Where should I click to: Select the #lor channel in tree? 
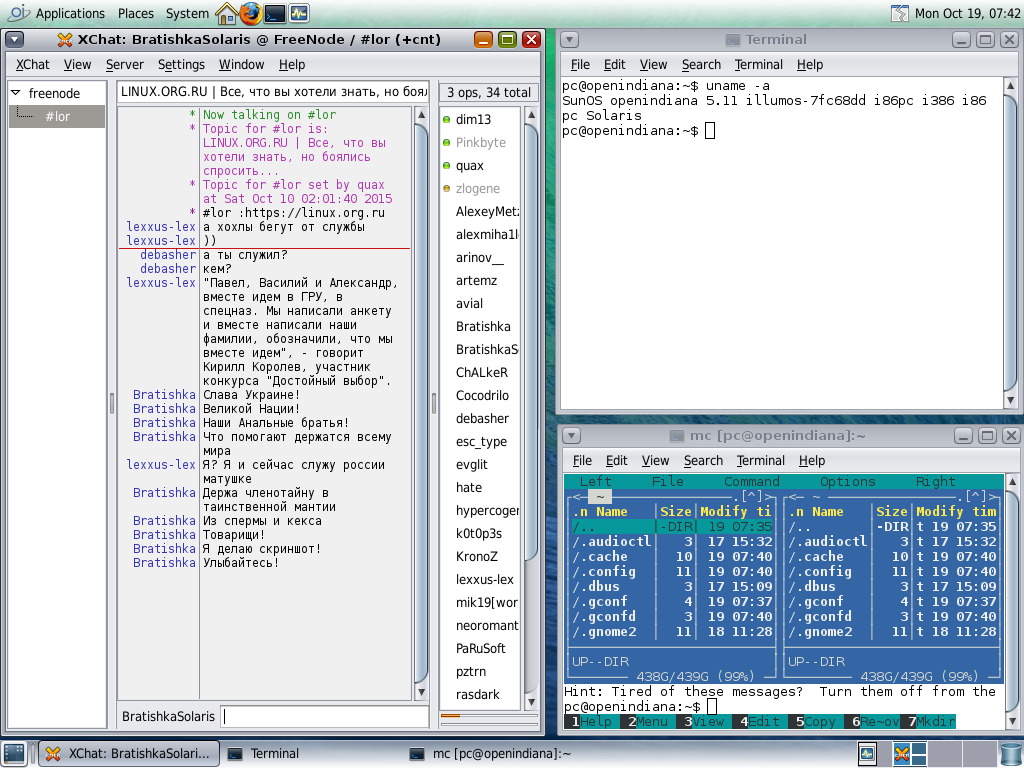[x=57, y=116]
